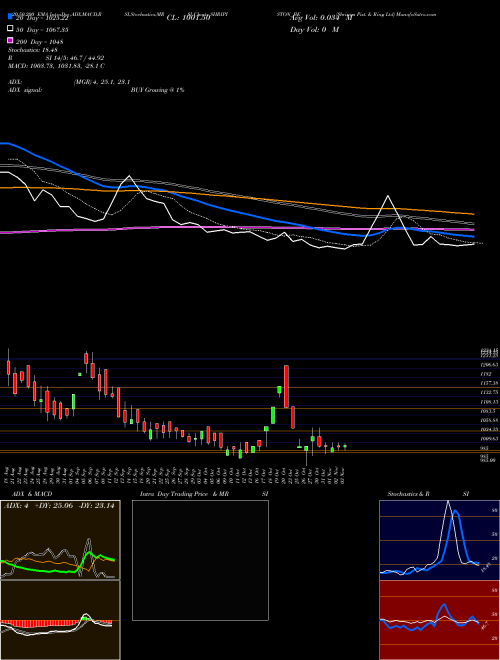
Task: Click the '50 Day = 1067.35' legend text
Action: (42, 30)
